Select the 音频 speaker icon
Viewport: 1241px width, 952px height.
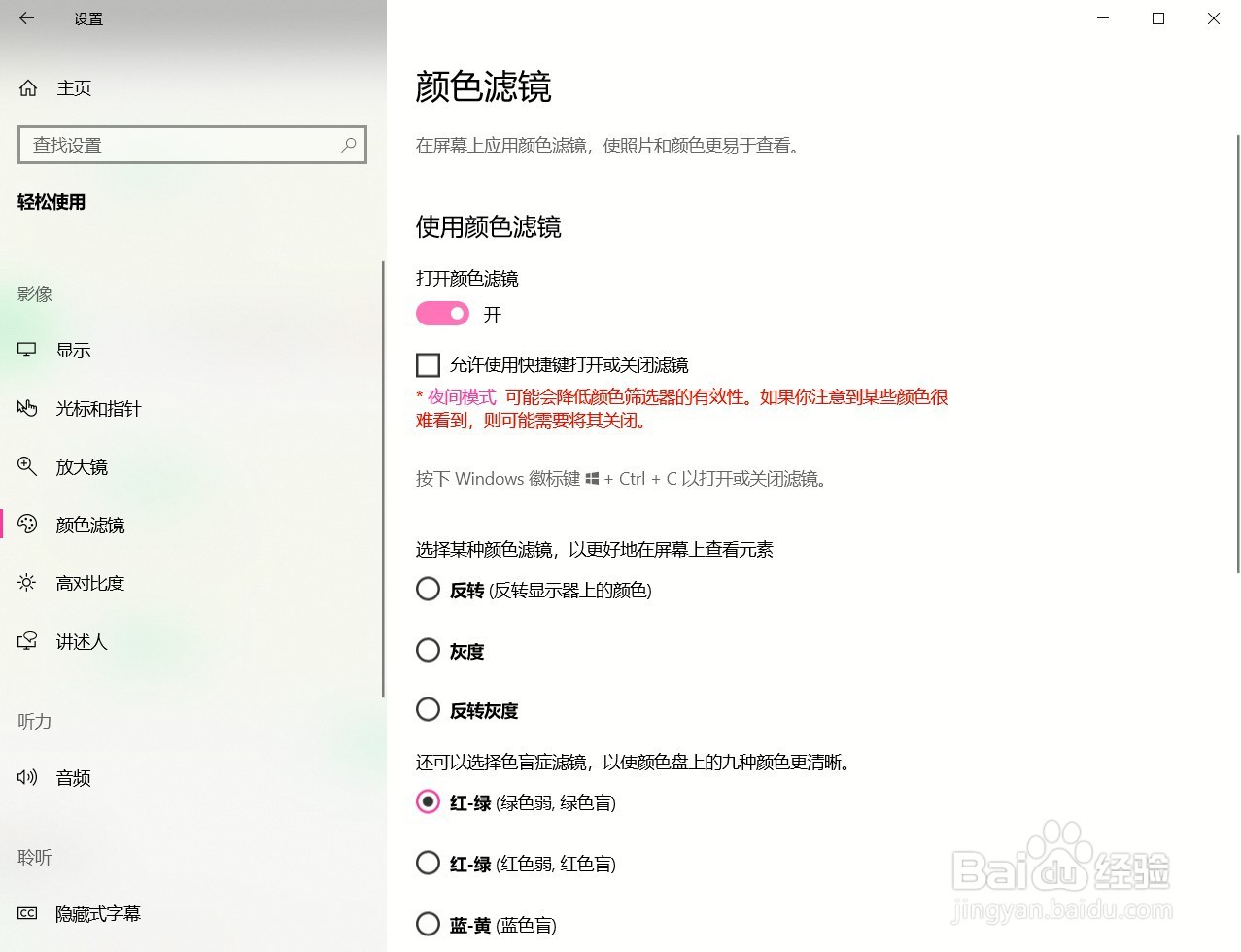pyautogui.click(x=26, y=777)
